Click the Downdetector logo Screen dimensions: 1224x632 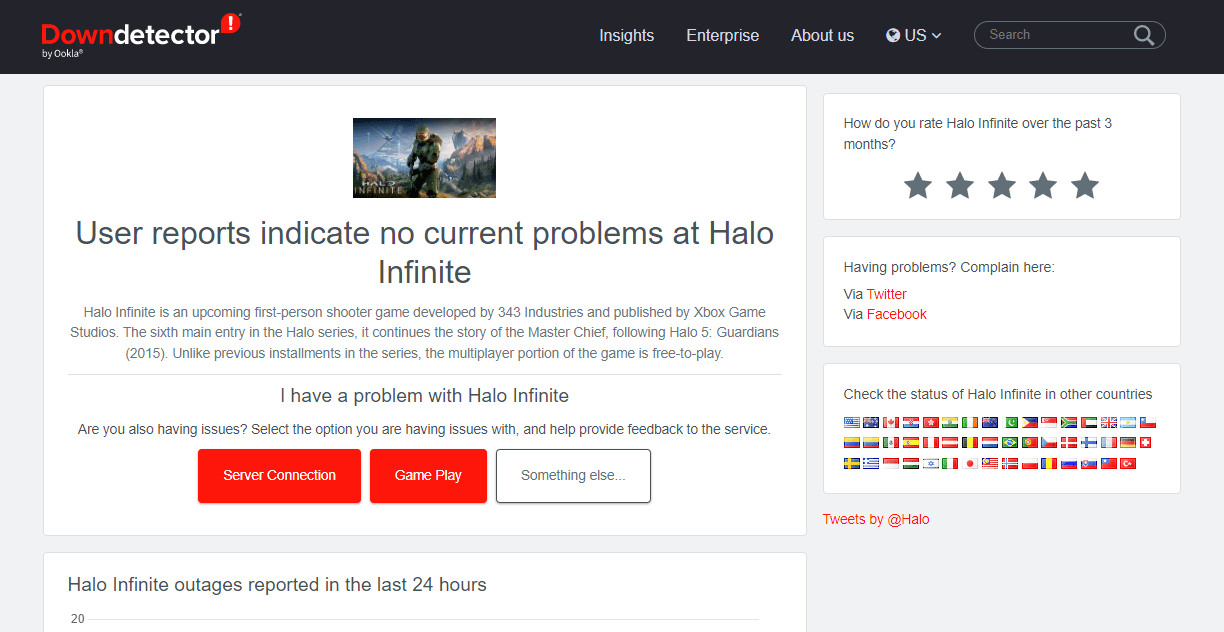[x=140, y=33]
